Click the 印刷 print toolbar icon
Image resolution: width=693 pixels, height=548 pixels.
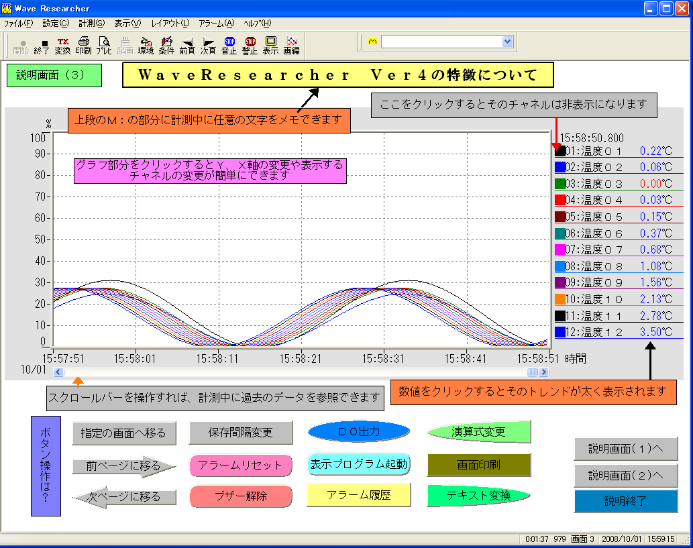84,46
